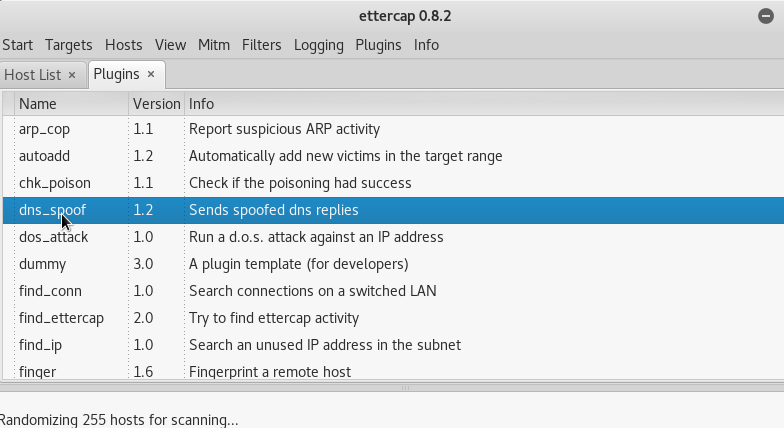Image resolution: width=784 pixels, height=428 pixels.
Task: Click 'Search connections on a switched LAN'
Action: (x=312, y=291)
